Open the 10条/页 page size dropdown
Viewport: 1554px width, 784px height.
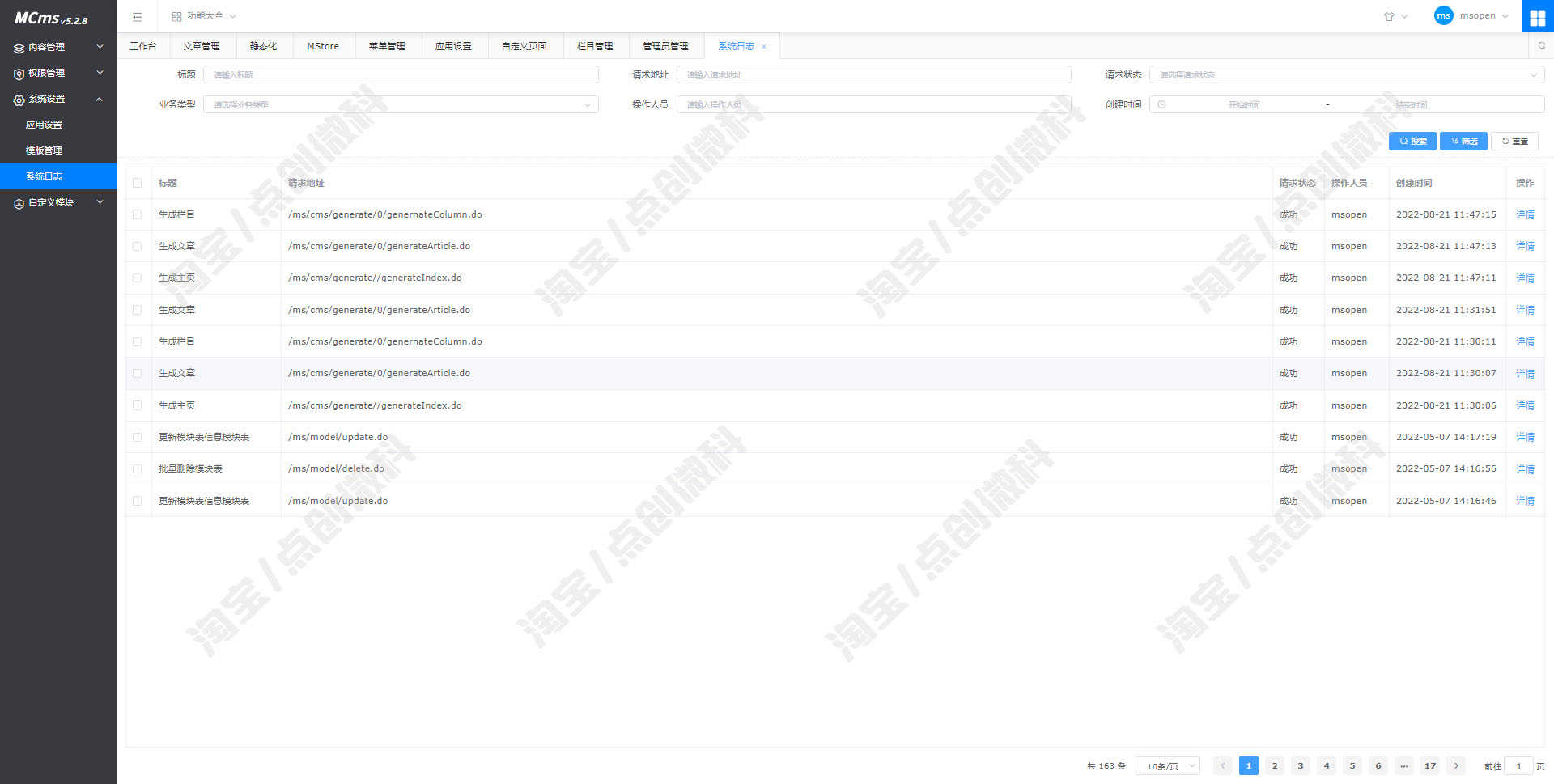(x=1168, y=765)
